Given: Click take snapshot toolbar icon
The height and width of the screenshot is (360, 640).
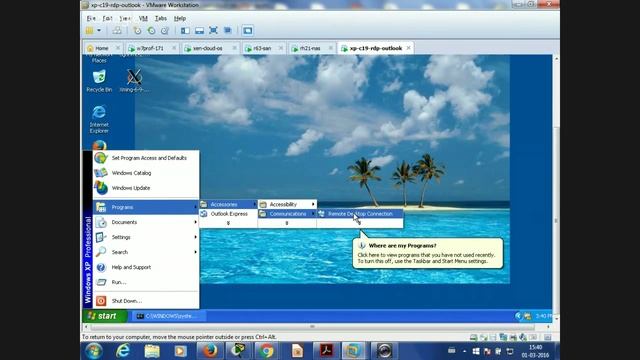Looking at the screenshot, I should [138, 31].
